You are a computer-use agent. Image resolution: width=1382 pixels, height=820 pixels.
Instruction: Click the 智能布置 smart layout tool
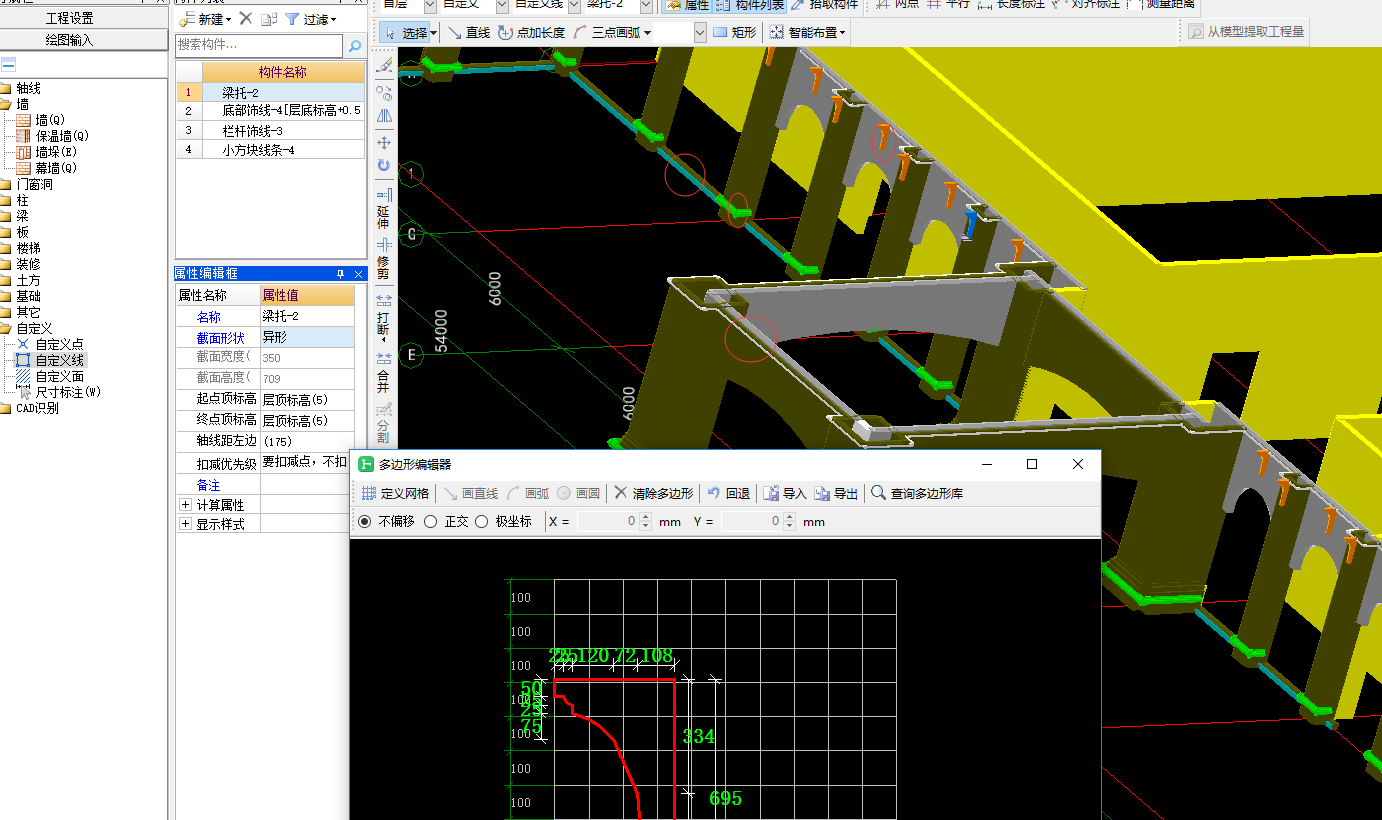[806, 33]
